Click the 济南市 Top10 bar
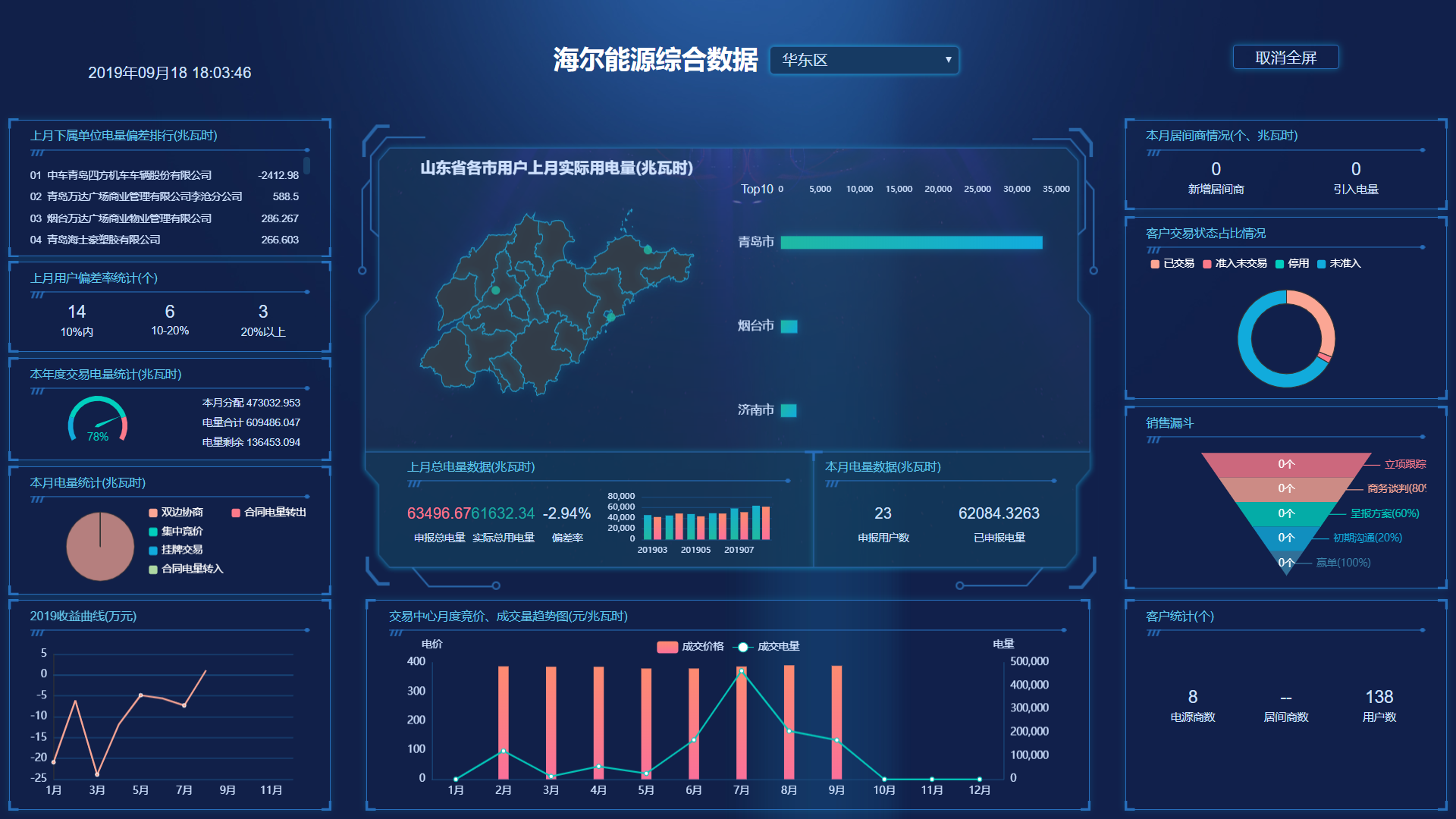The image size is (1456, 819). (x=789, y=411)
